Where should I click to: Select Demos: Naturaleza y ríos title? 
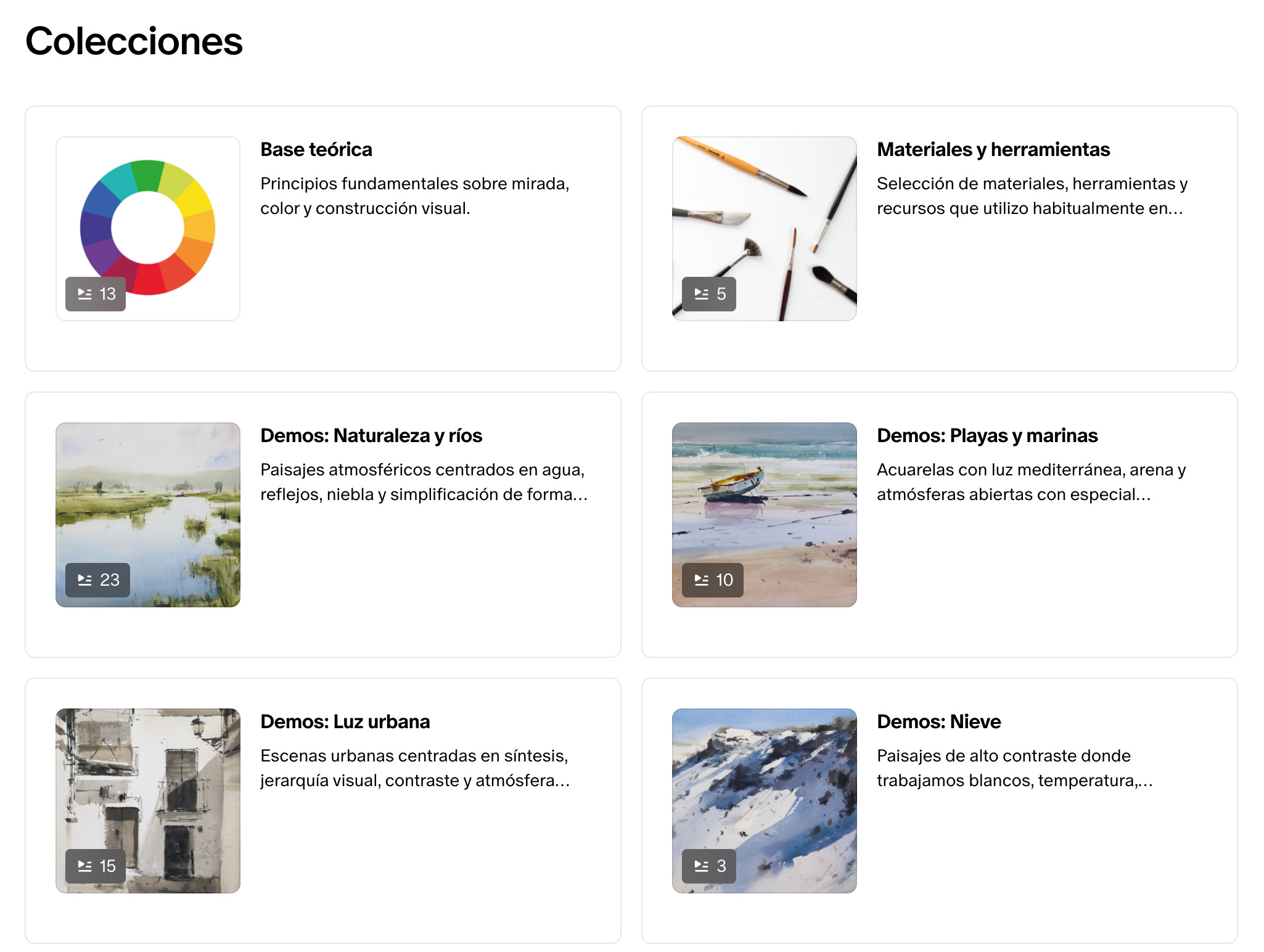pos(371,436)
